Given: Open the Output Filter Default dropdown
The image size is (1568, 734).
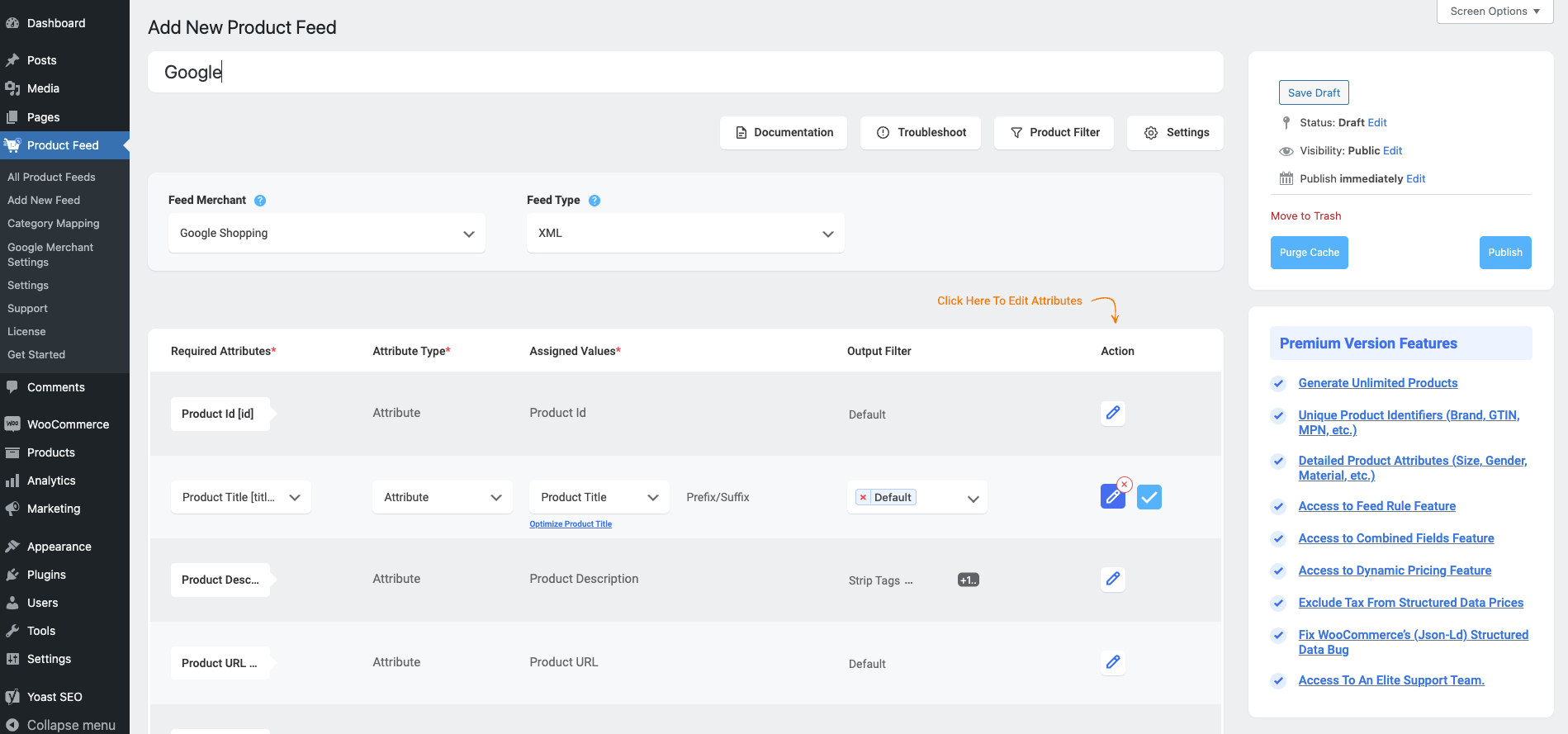Looking at the screenshot, I should click(917, 497).
